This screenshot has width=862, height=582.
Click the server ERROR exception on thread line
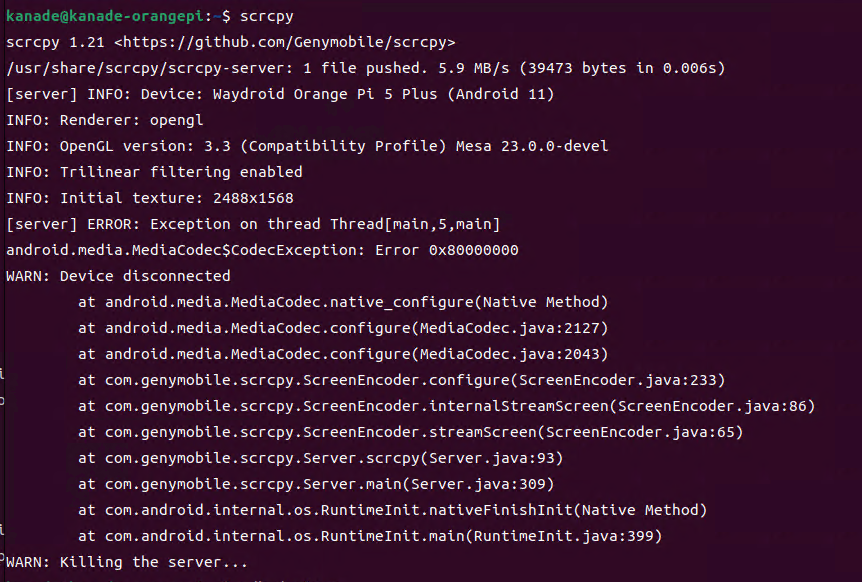(x=252, y=224)
